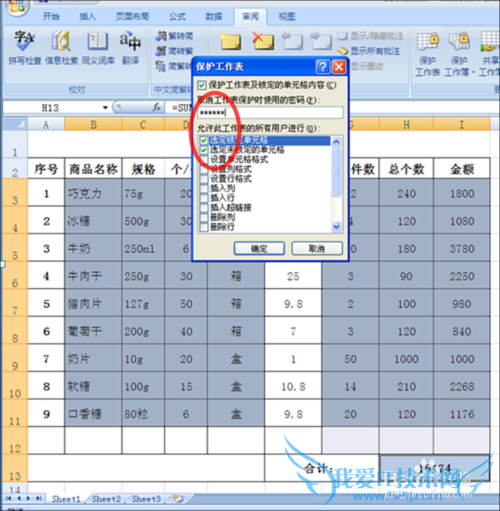Image resolution: width=500 pixels, height=511 pixels.
Task: Go to the previous comment icon
Action: (292, 41)
